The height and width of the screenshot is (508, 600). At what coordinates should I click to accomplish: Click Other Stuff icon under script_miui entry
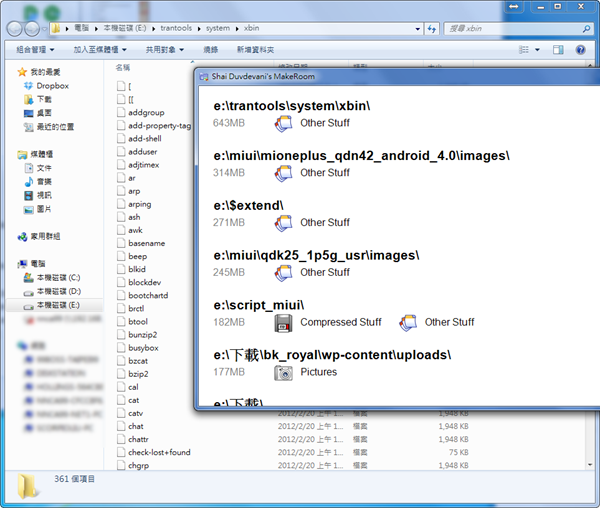(x=408, y=323)
